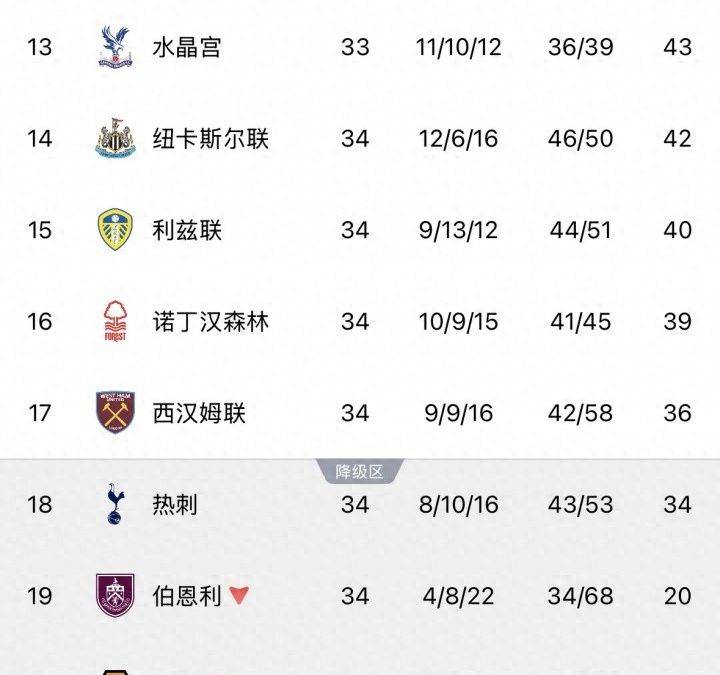Click the Crystal Palace club crest
This screenshot has height=675, width=720.
click(115, 47)
